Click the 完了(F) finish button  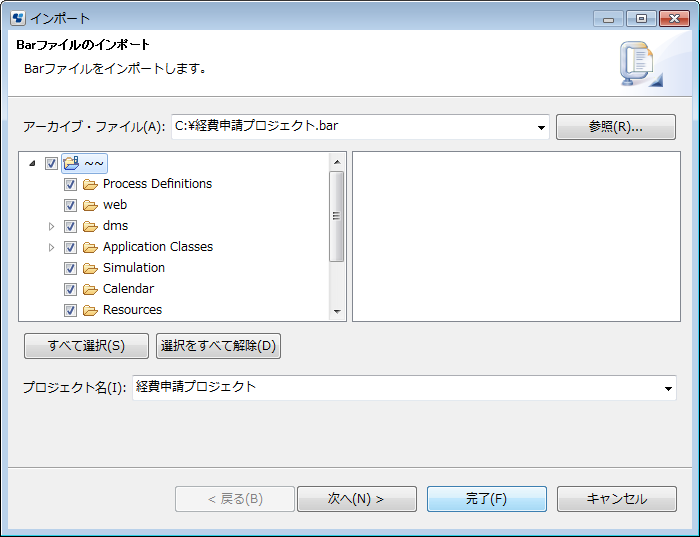[x=487, y=499]
